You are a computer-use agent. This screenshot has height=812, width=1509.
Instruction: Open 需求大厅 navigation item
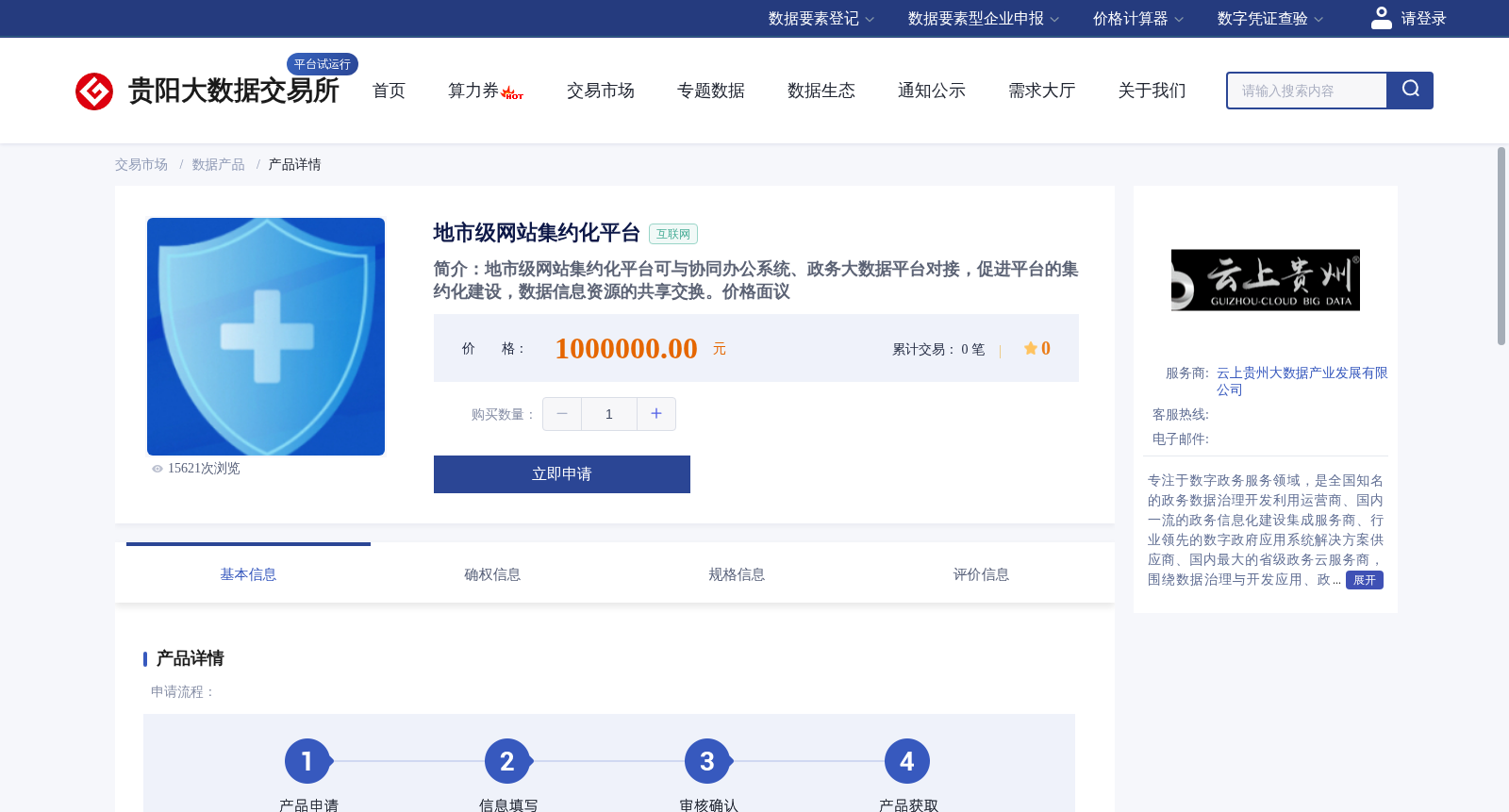[1042, 91]
